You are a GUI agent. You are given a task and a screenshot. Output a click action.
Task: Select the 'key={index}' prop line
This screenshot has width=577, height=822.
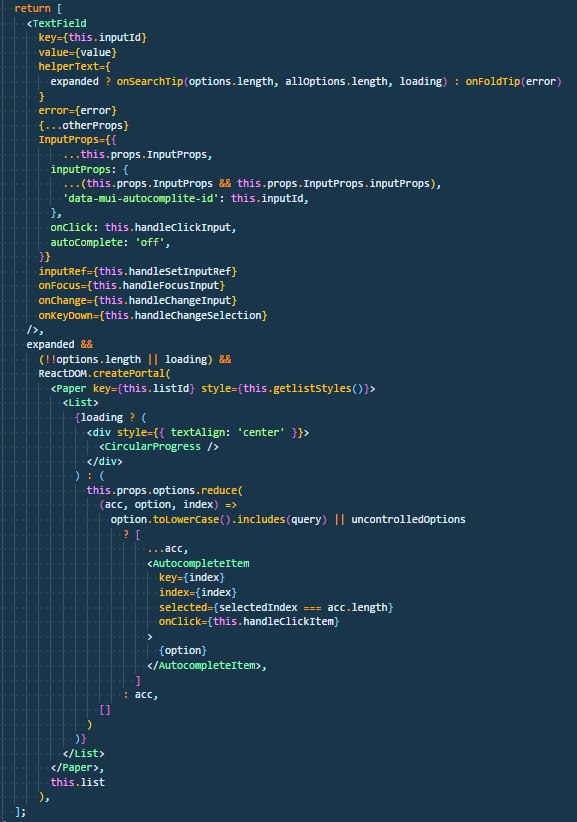192,578
